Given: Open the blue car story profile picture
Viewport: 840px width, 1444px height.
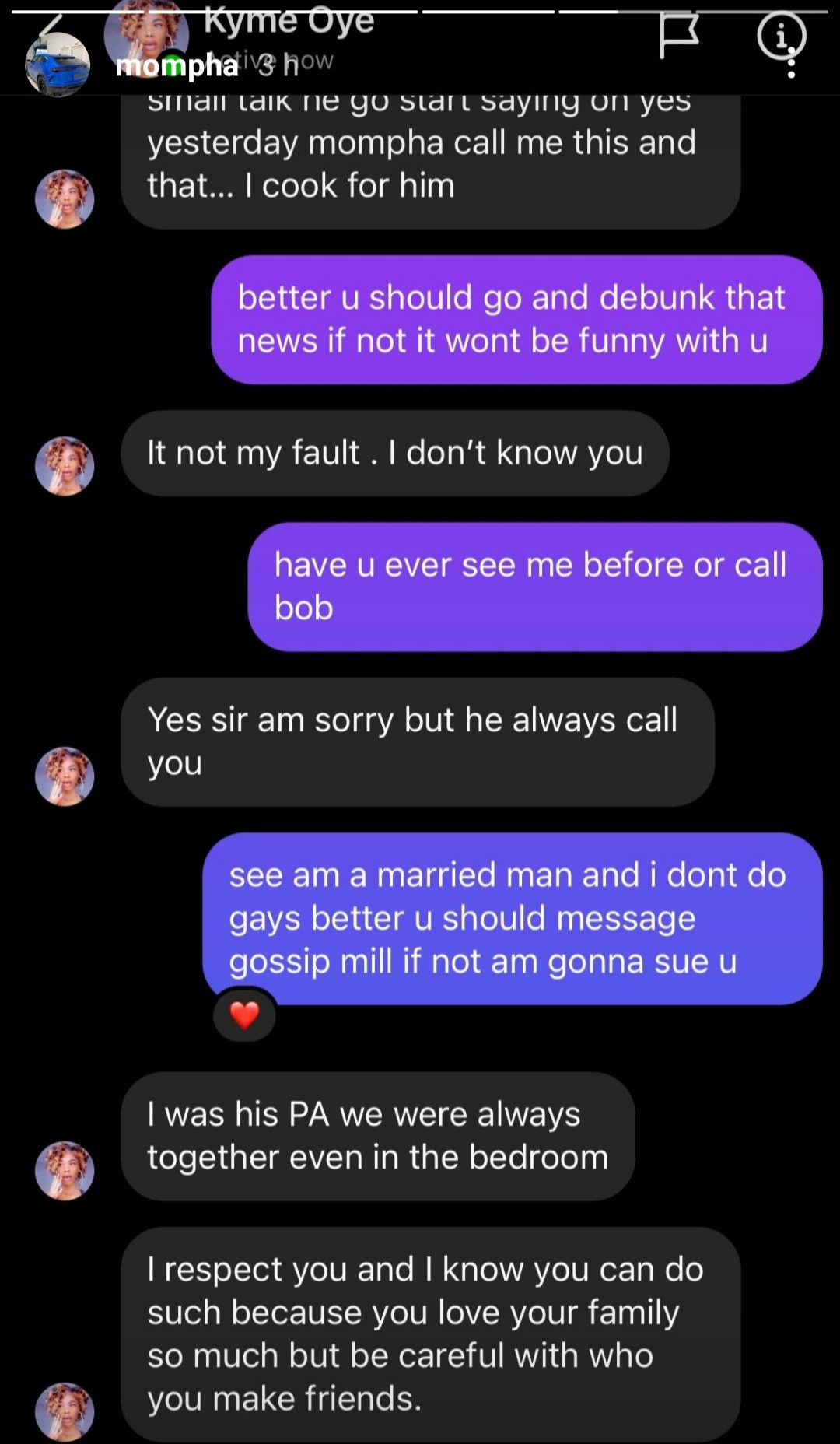Looking at the screenshot, I should (x=57, y=65).
